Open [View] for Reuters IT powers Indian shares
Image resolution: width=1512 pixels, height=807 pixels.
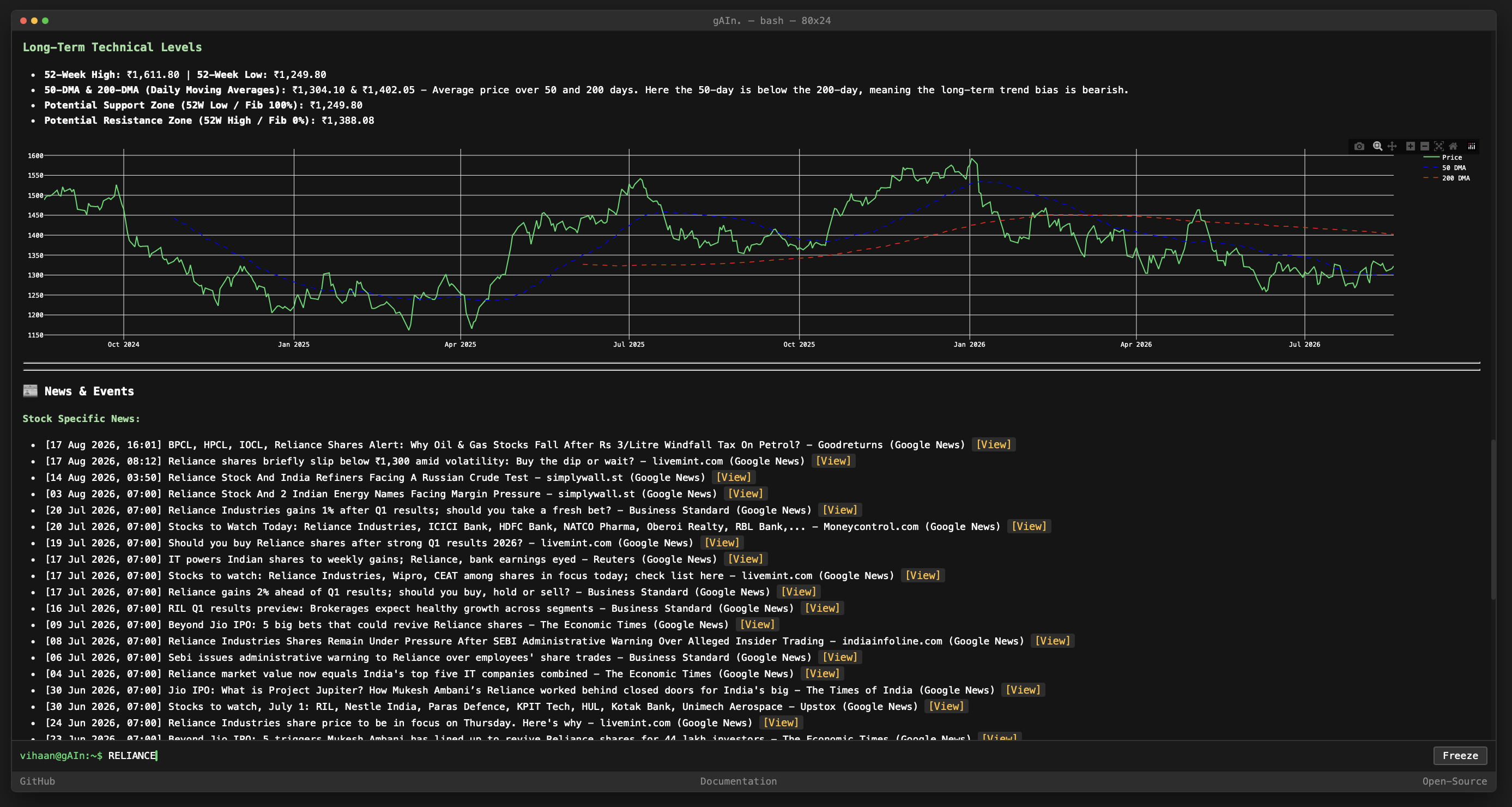(746, 559)
